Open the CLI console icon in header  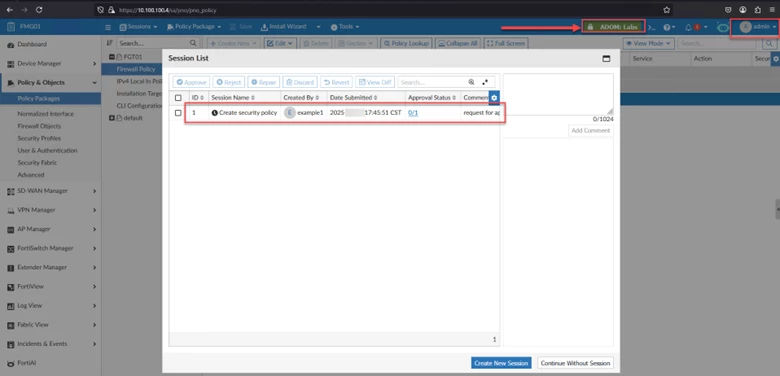pos(652,27)
